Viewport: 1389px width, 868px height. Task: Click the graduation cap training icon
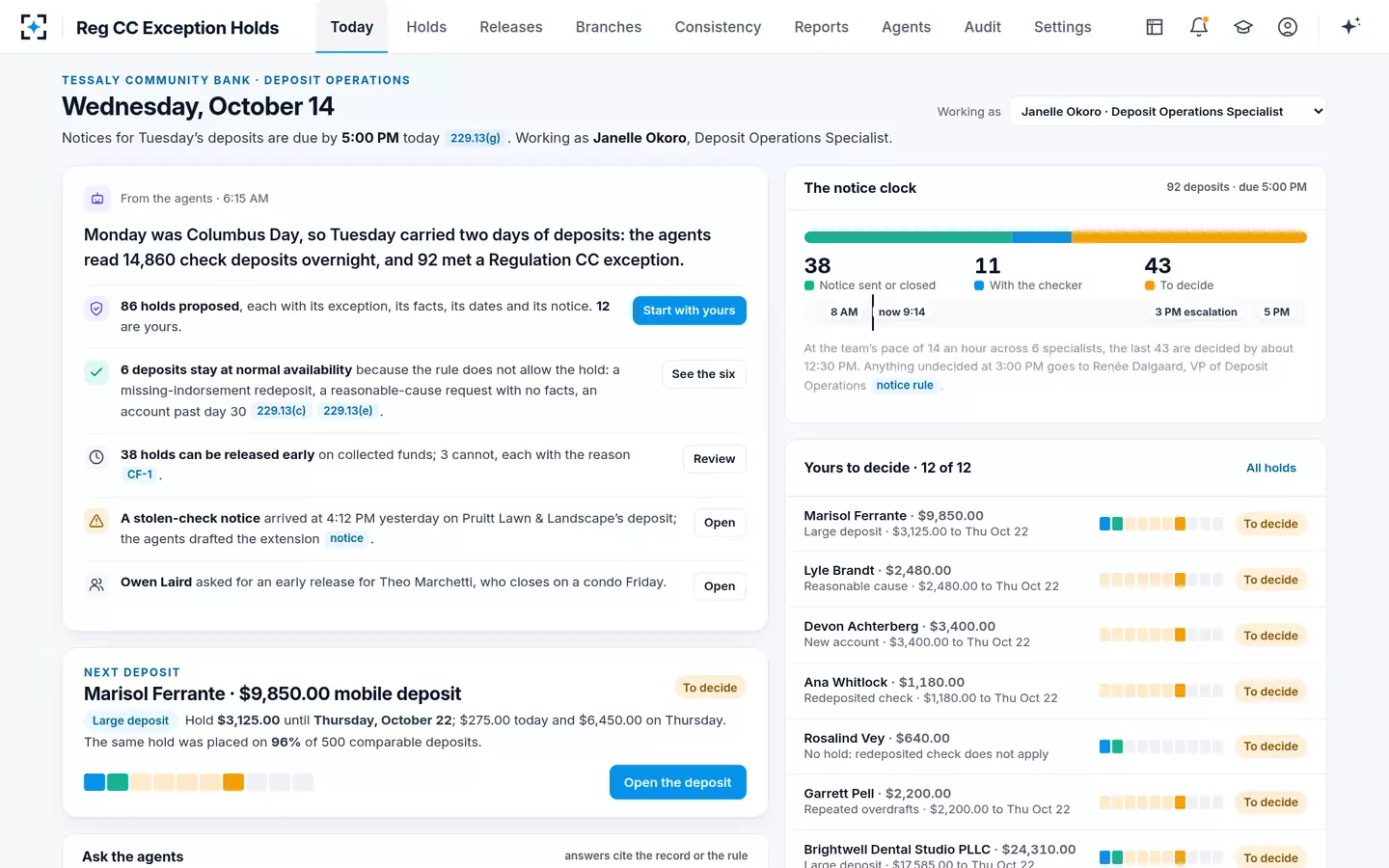coord(1243,27)
